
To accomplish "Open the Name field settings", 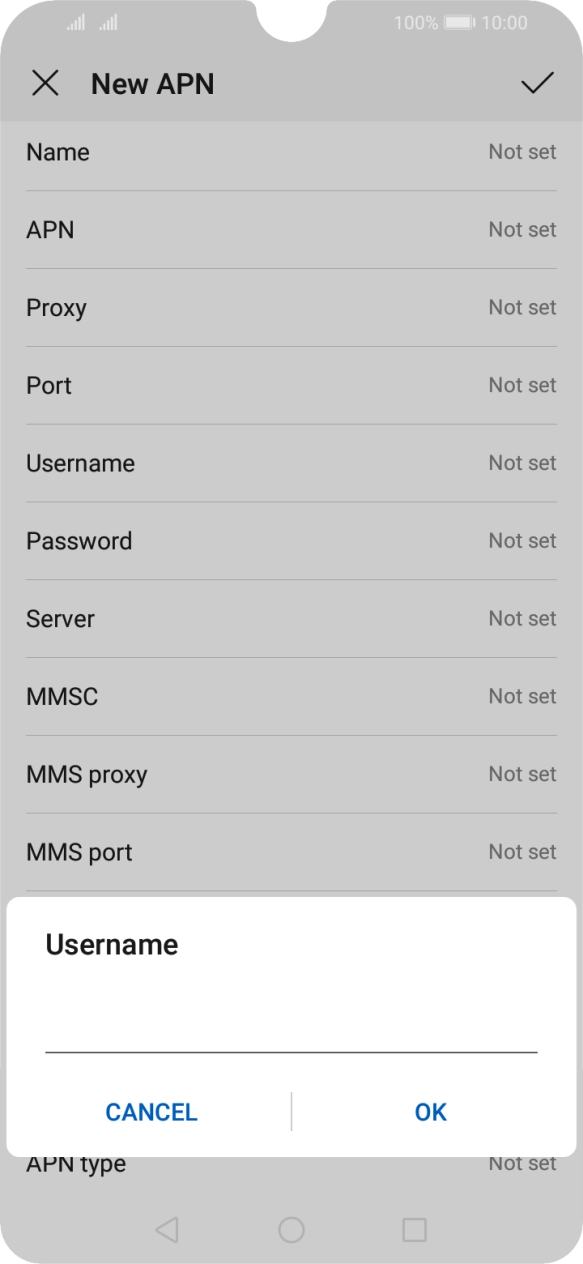I will pos(291,152).
